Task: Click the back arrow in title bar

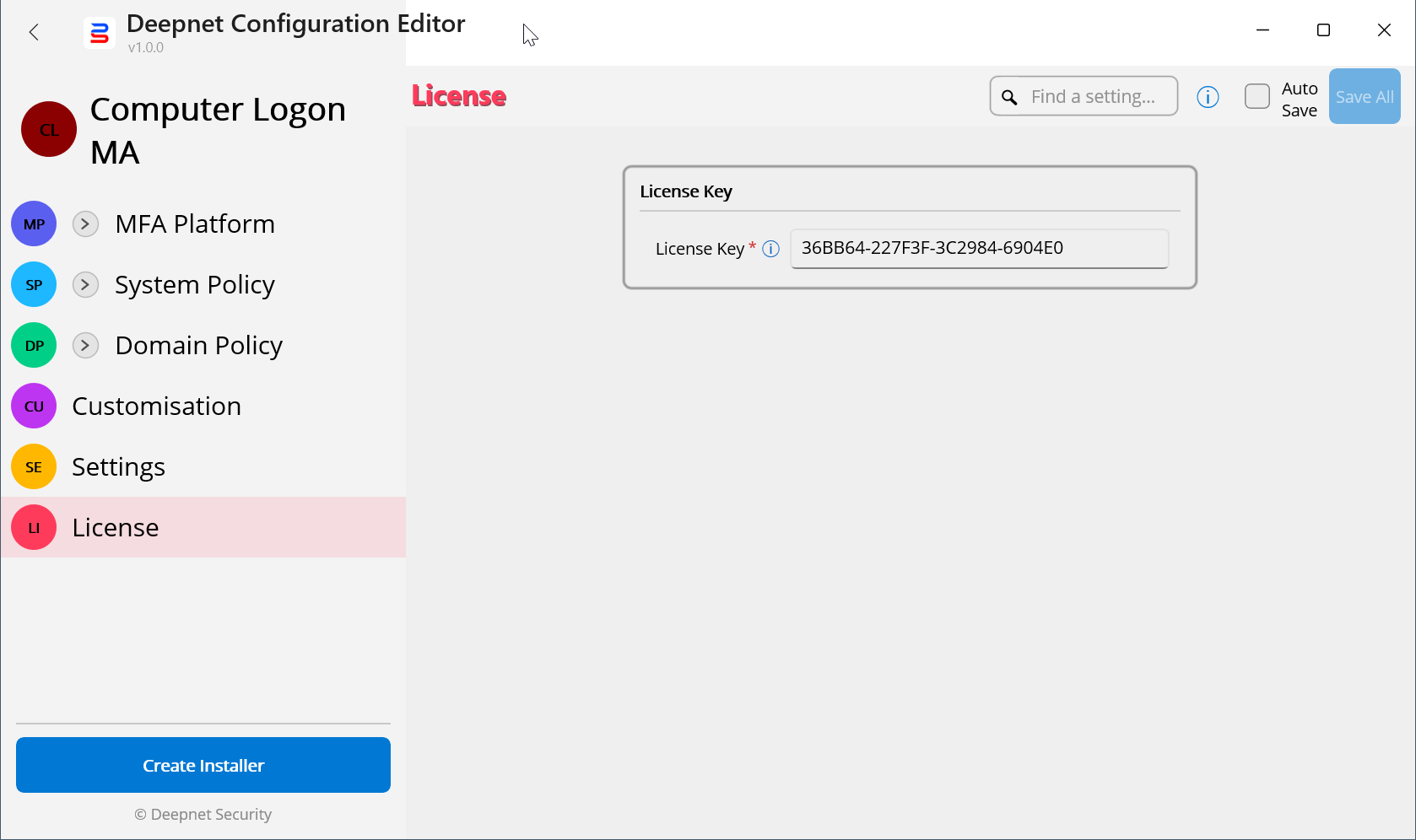Action: click(x=34, y=32)
